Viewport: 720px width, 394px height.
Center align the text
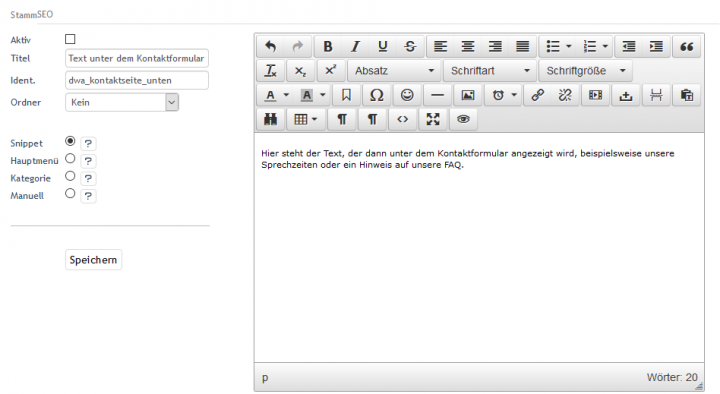click(468, 46)
